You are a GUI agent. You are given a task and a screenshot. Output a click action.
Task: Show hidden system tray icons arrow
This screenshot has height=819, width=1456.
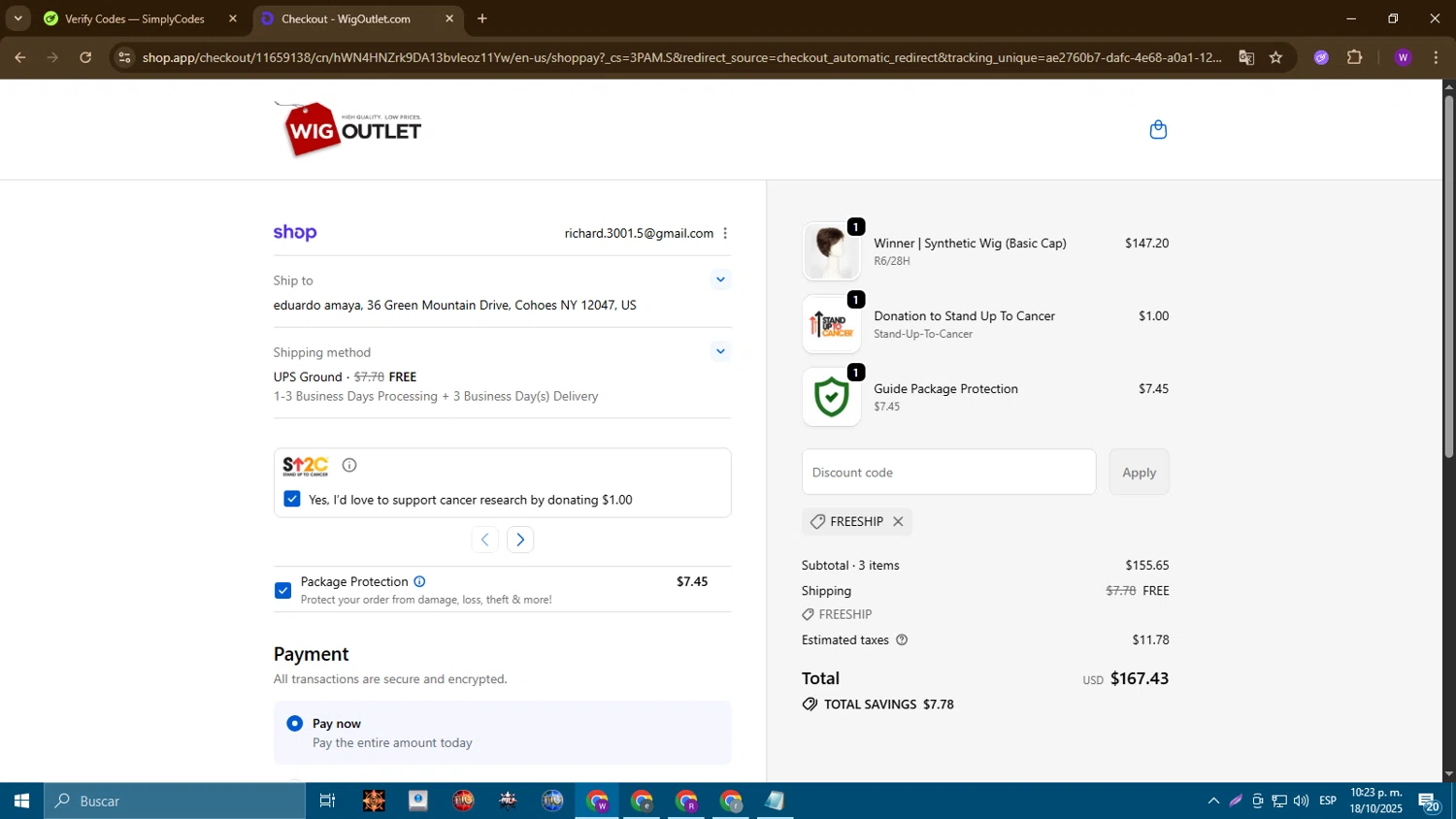coord(1213,801)
